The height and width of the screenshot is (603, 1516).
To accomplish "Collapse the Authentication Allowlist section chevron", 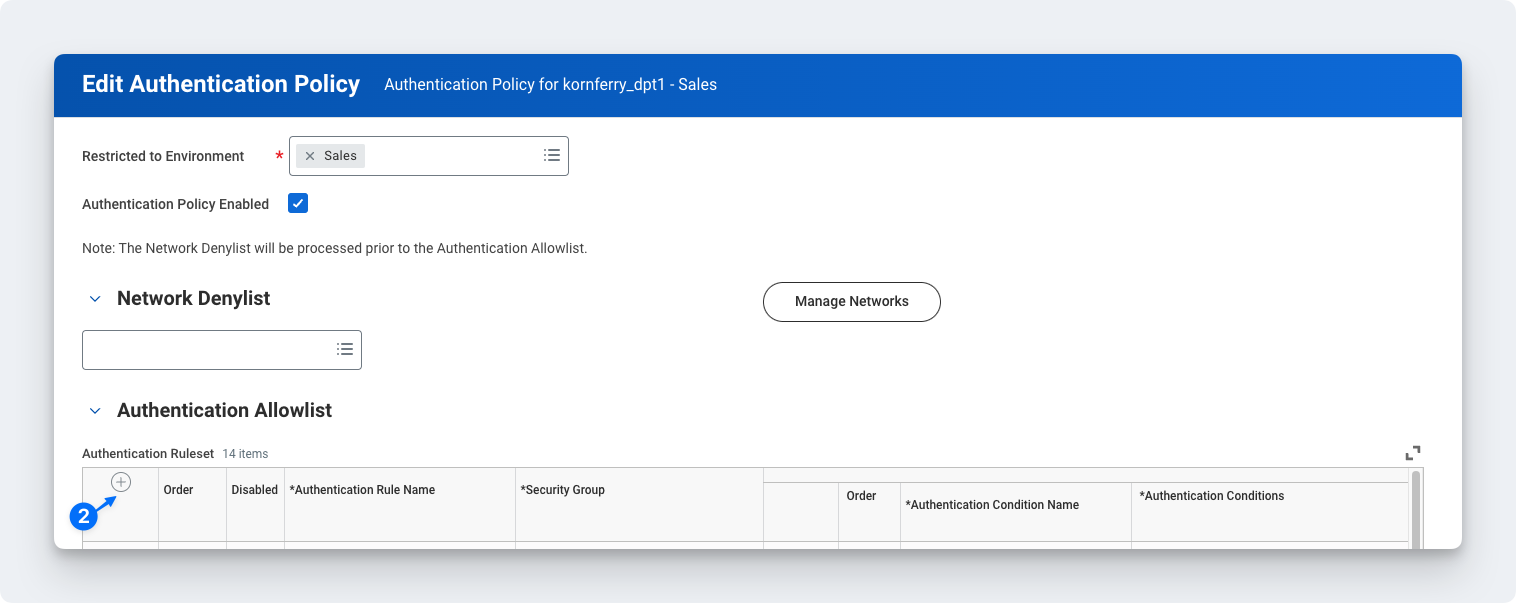I will coord(95,411).
